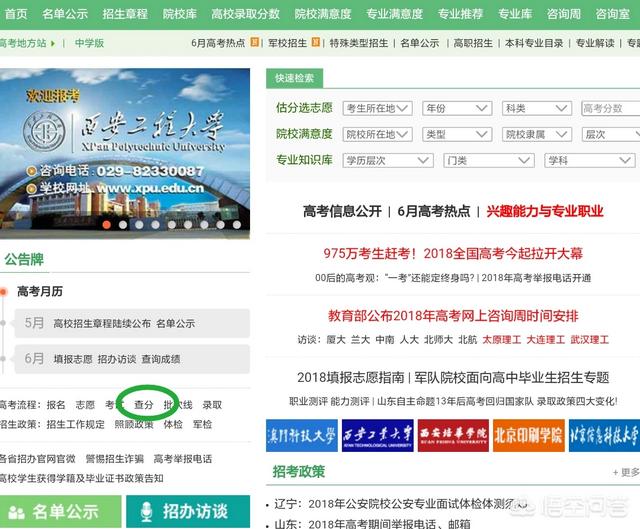Image resolution: width=640 pixels, height=529 pixels.
Task: Open the 首页 home tab
Action: [16, 14]
